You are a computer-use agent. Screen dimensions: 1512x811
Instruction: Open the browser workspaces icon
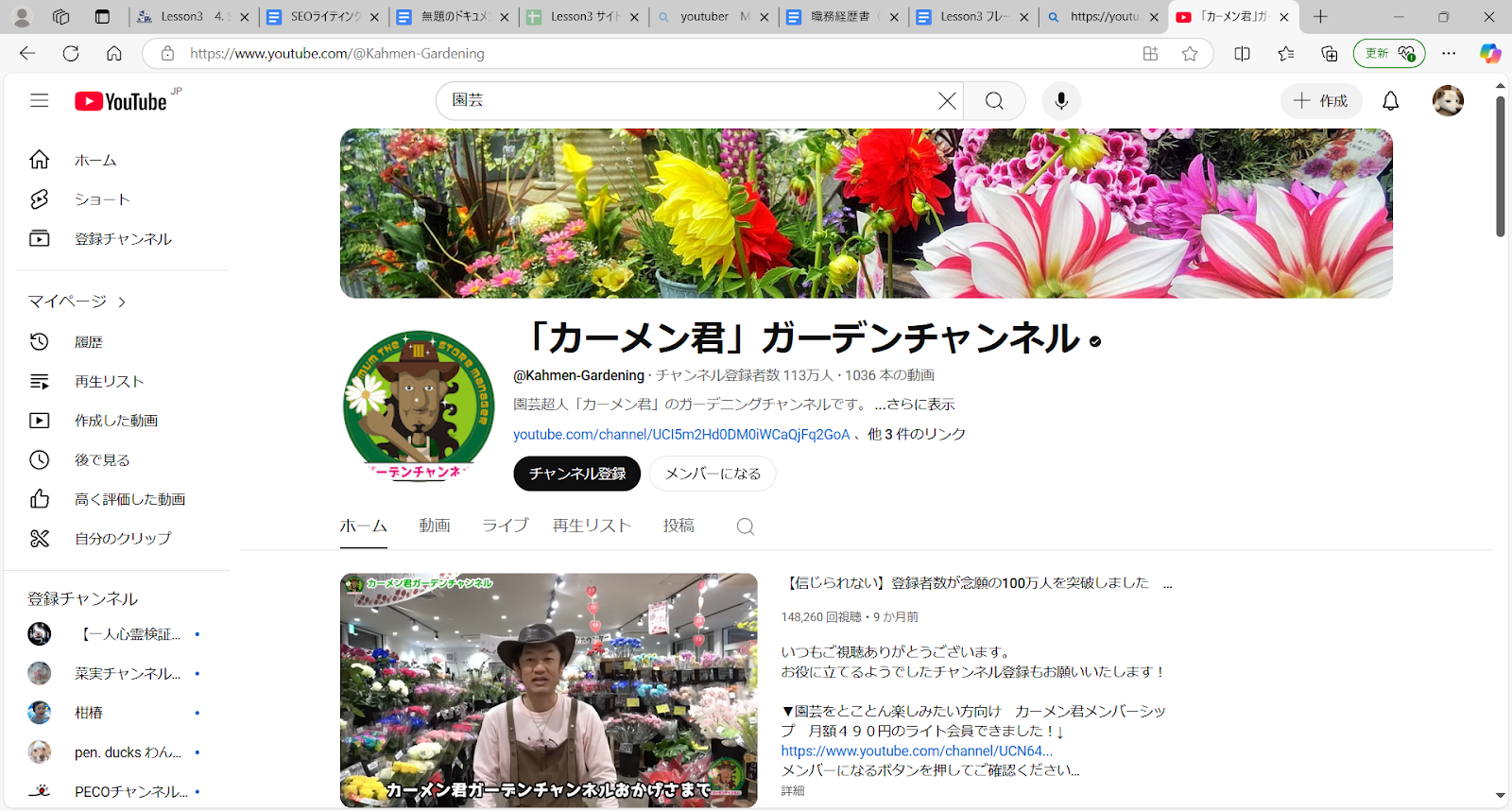tap(61, 16)
